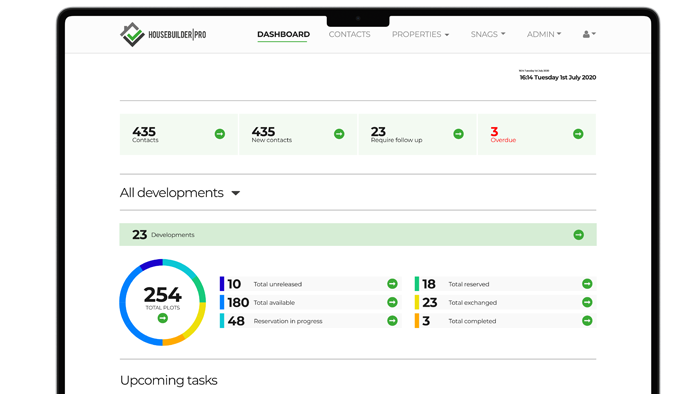Open Total completed arrow
This screenshot has width=700, height=394.
coord(587,321)
